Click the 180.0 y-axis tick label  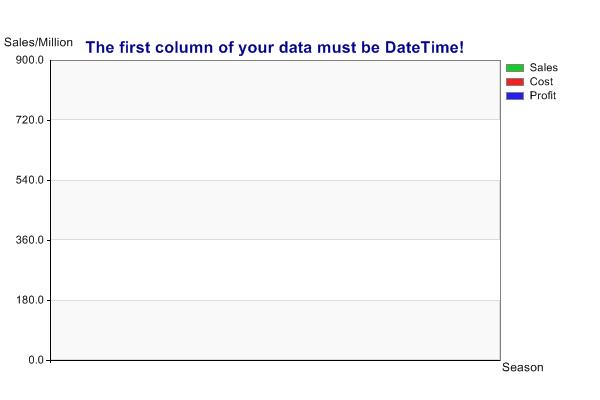tap(30, 300)
